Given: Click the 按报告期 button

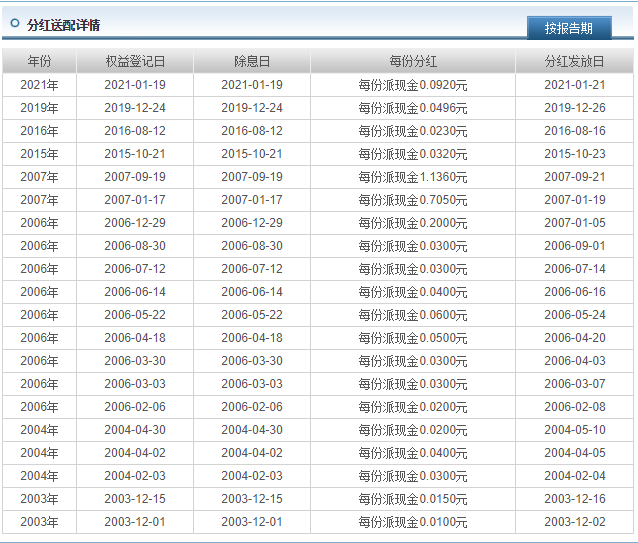Looking at the screenshot, I should (569, 28).
